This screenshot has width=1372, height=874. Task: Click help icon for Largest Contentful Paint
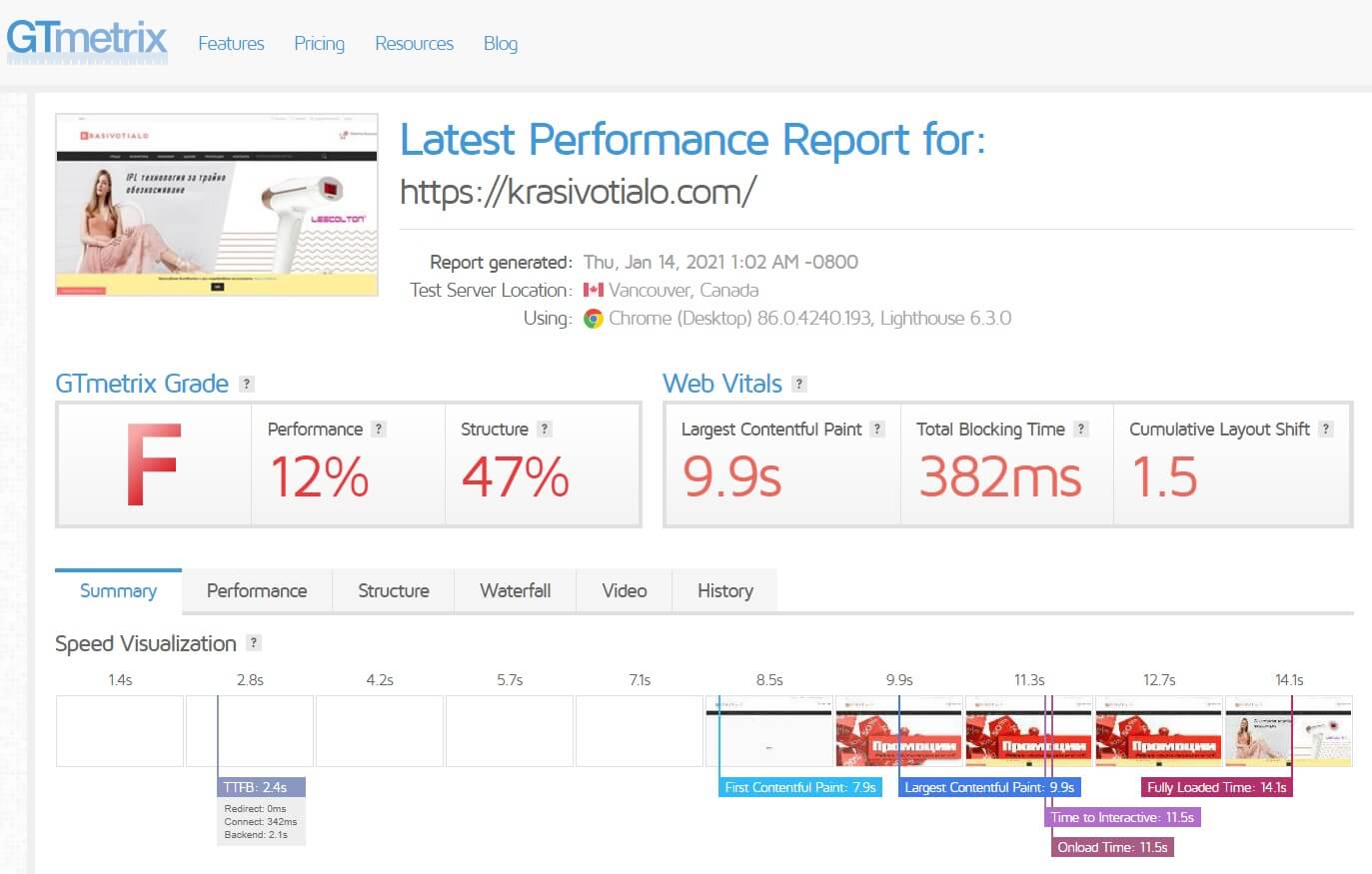point(876,429)
